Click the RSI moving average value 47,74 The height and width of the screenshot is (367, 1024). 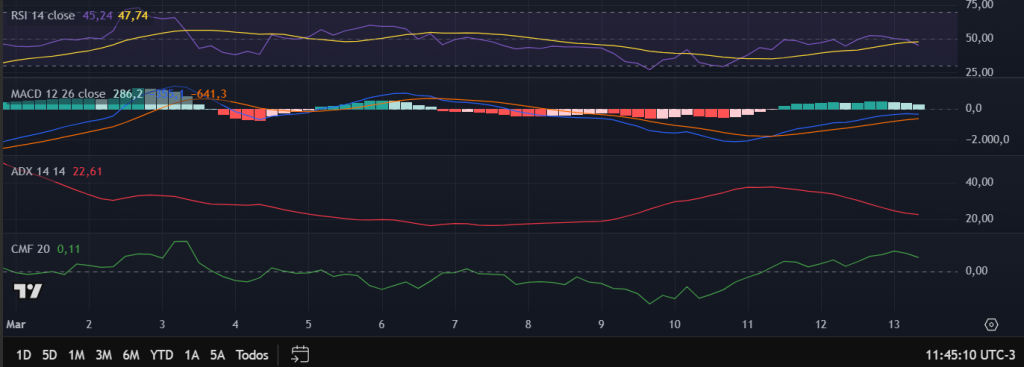(133, 16)
